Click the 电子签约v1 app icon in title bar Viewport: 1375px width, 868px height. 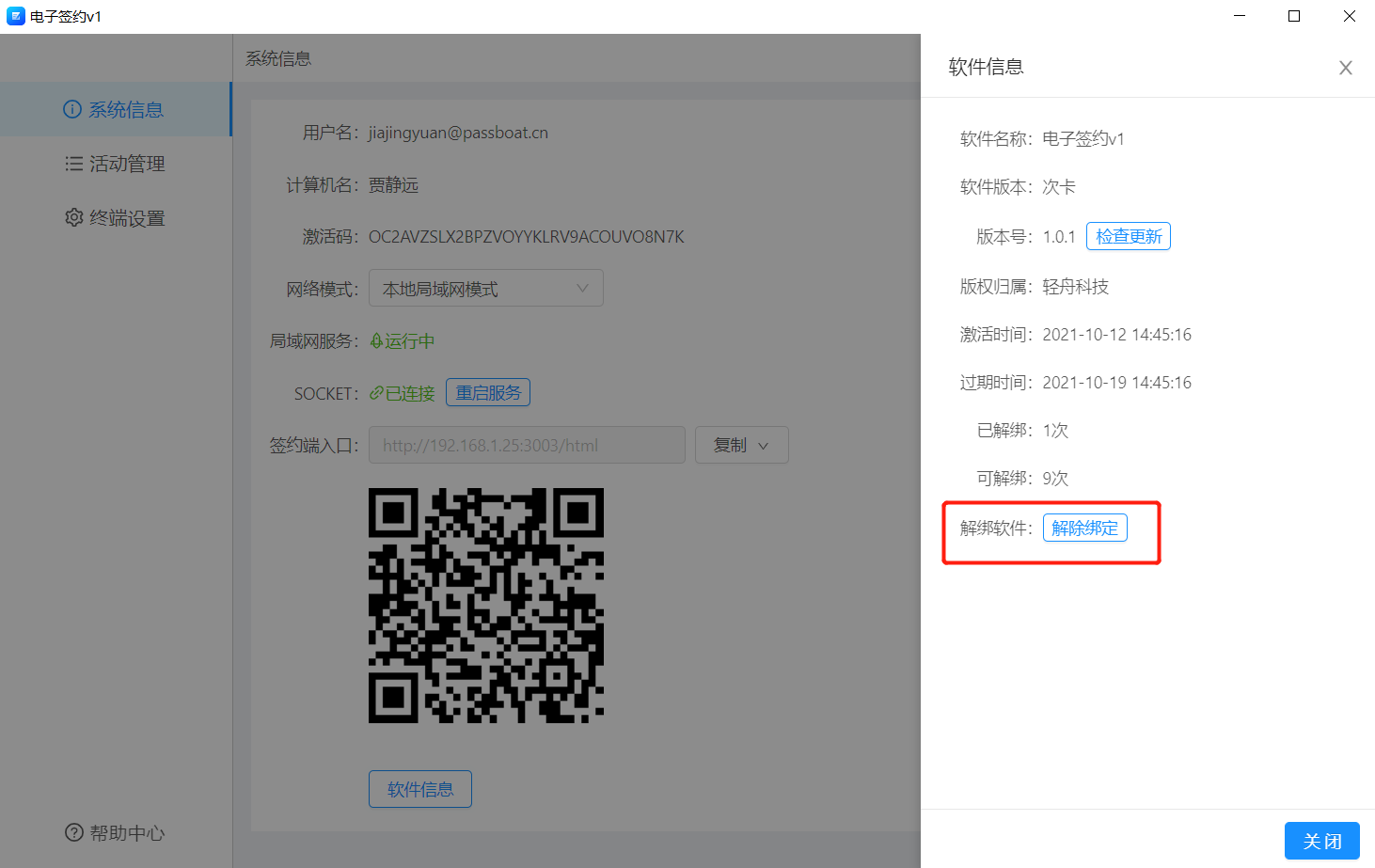click(x=16, y=16)
